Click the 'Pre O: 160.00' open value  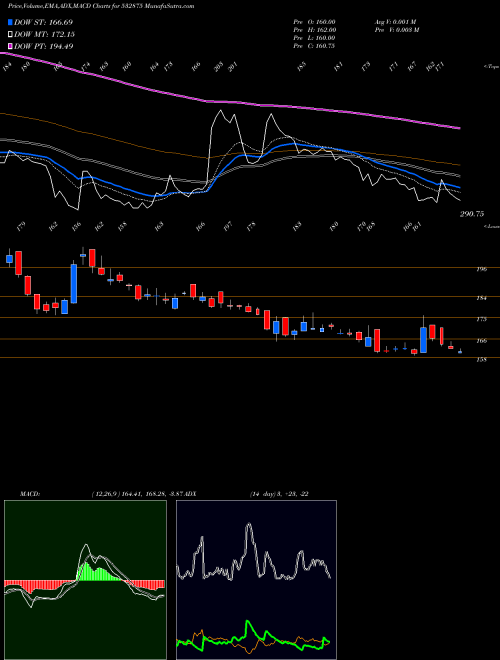[314, 22]
